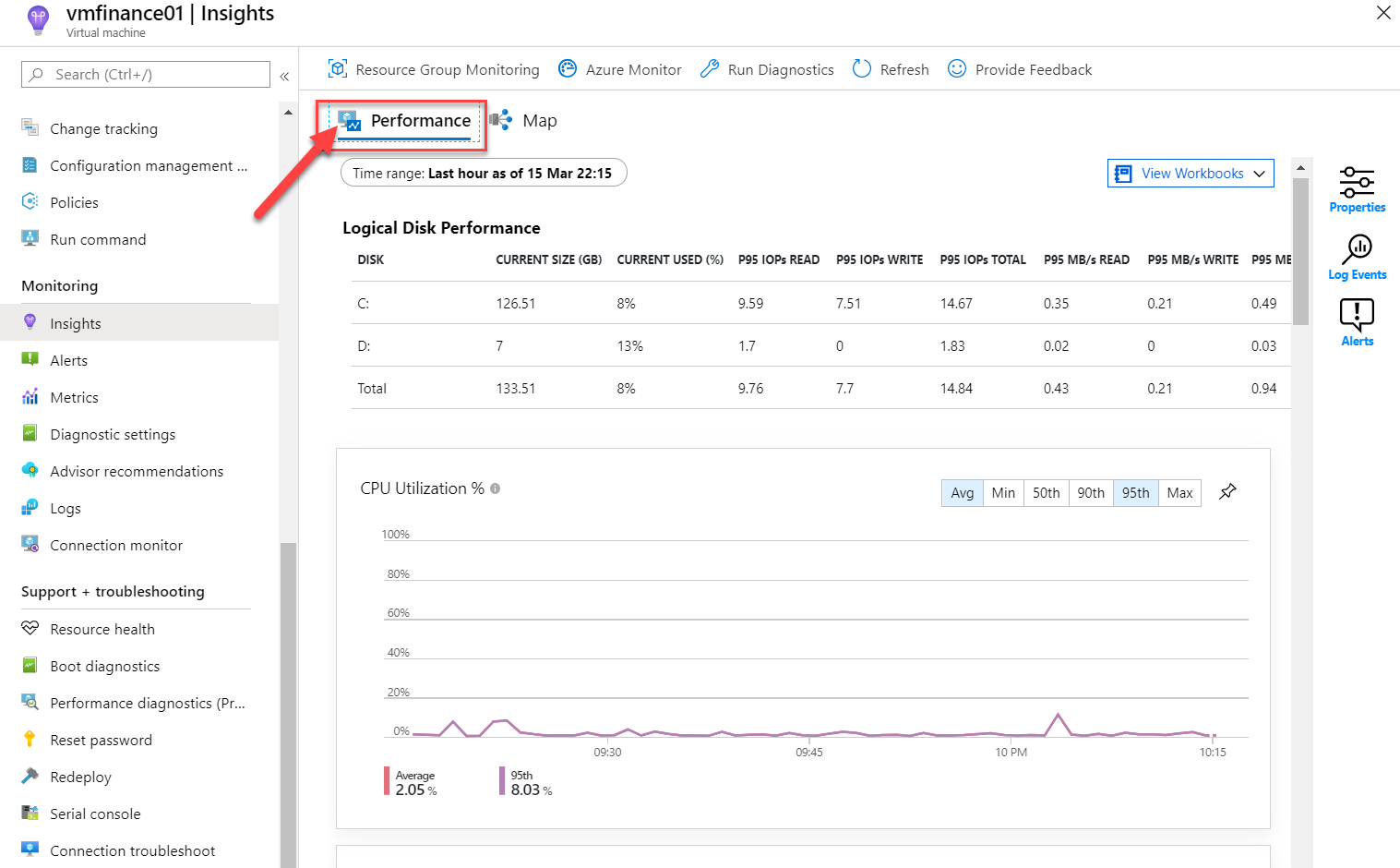Sort by P95 IOPs TOTAL column

click(983, 259)
